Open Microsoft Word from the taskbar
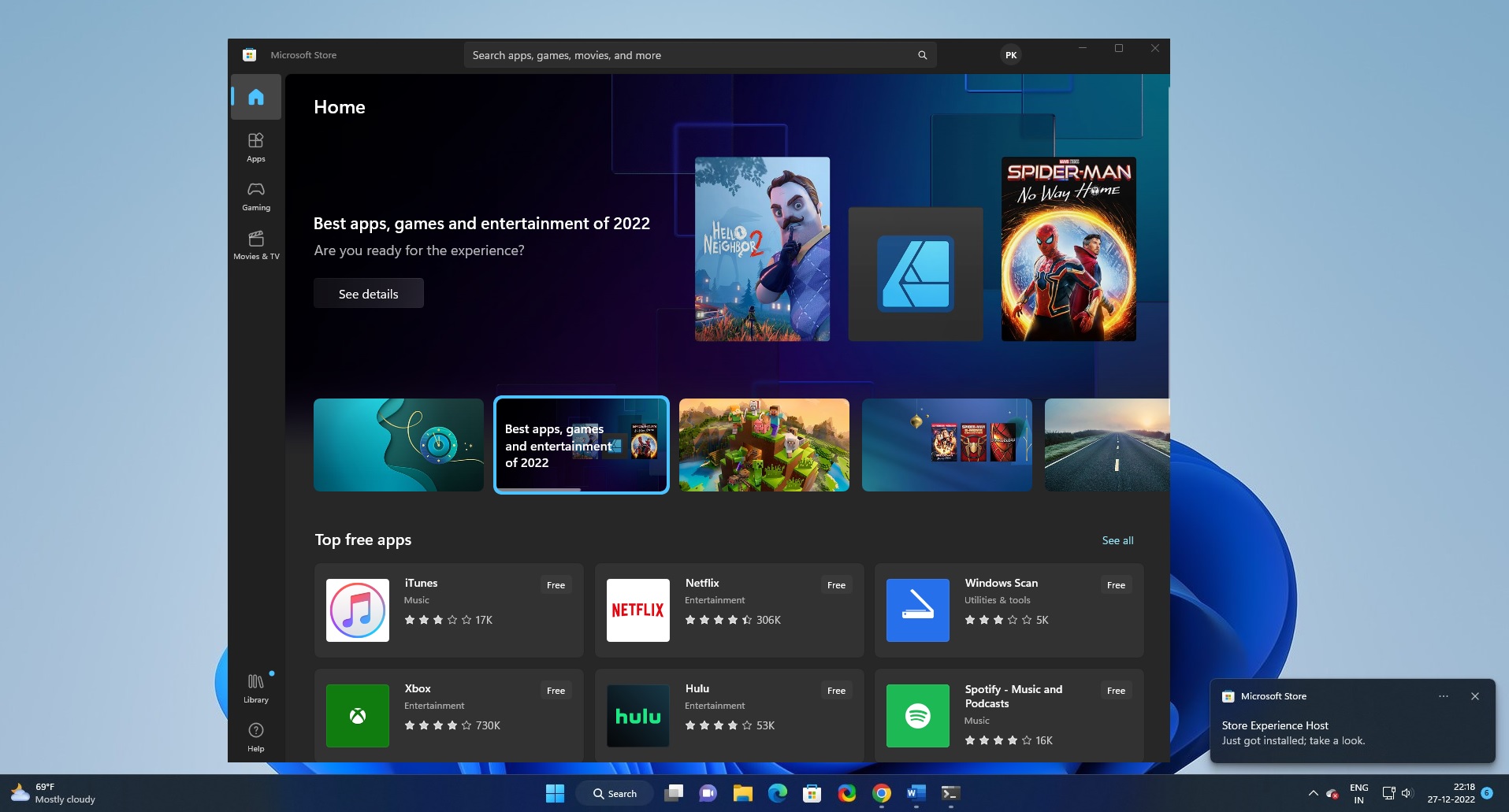 point(916,793)
